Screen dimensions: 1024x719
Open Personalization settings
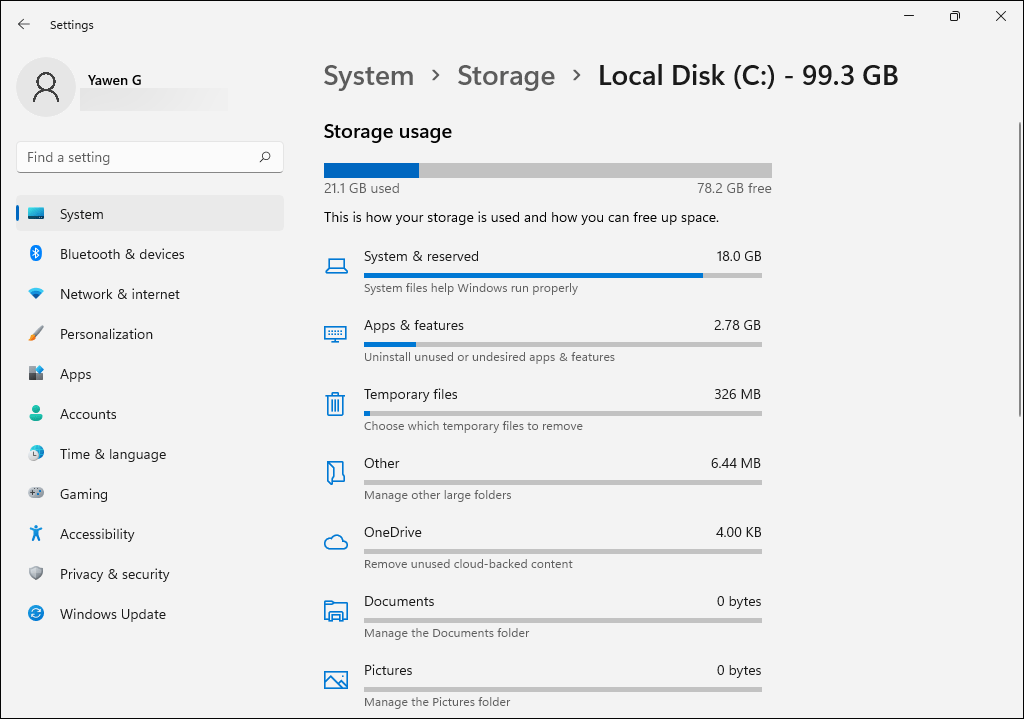coord(150,334)
